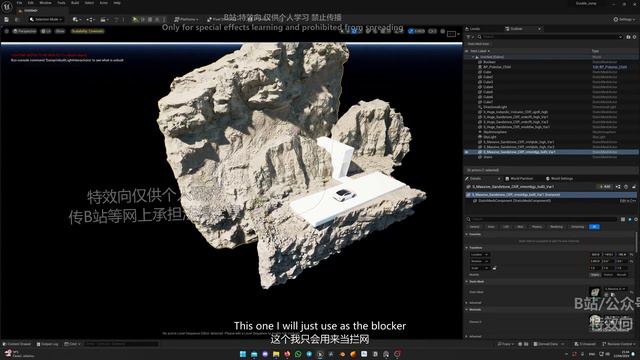The image size is (640, 360).
Task: Collapse the Materials section
Action: pos(467,309)
